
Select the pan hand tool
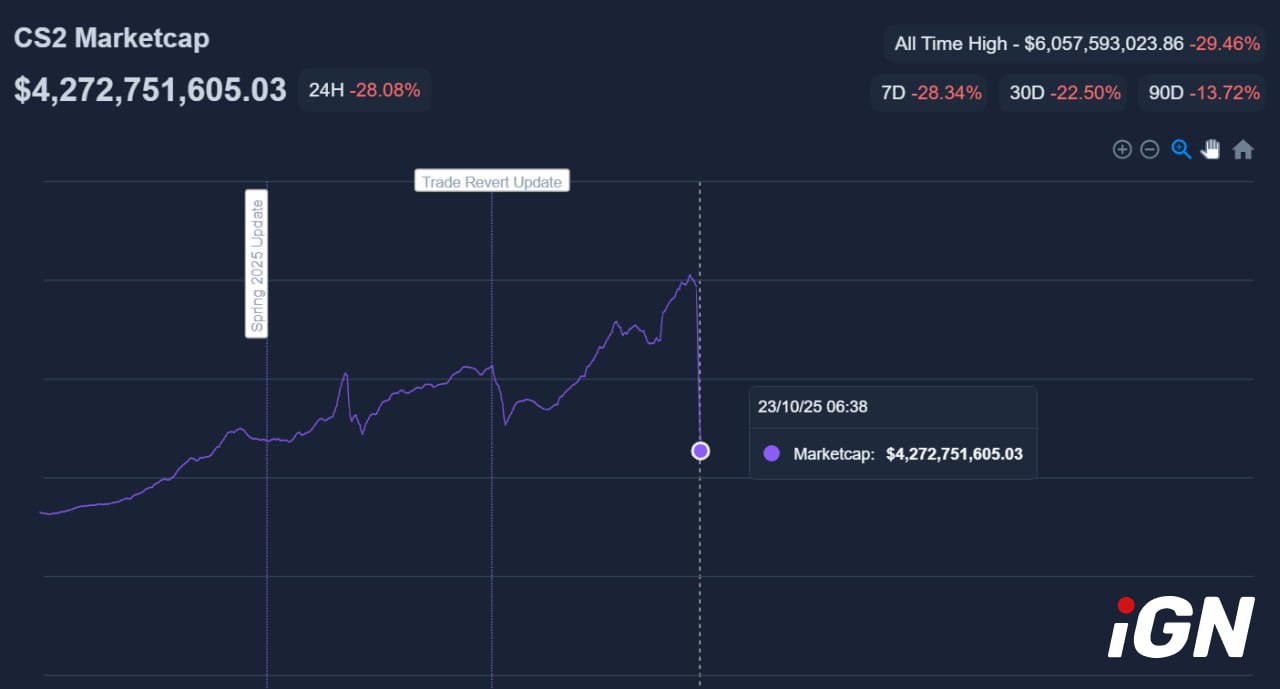[1211, 150]
